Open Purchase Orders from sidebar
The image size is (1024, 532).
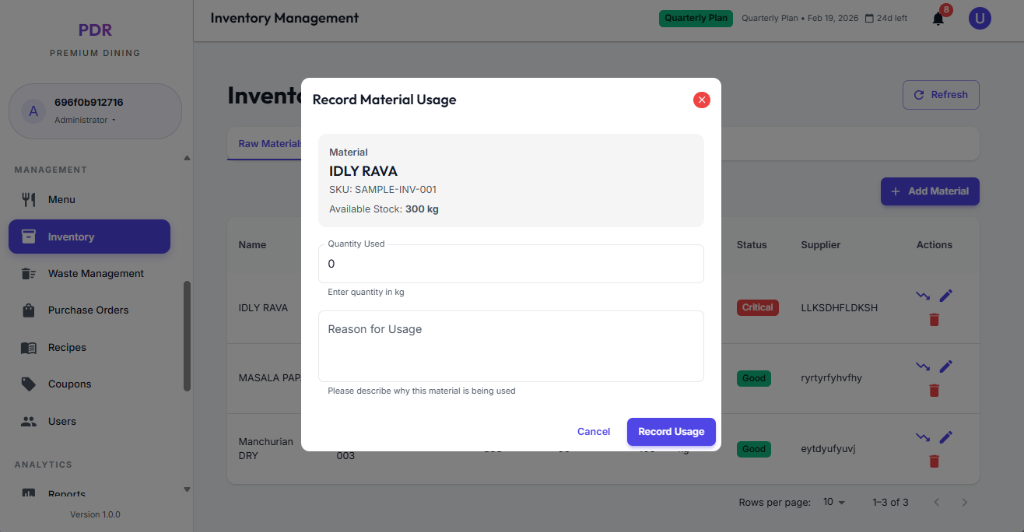pyautogui.click(x=88, y=310)
